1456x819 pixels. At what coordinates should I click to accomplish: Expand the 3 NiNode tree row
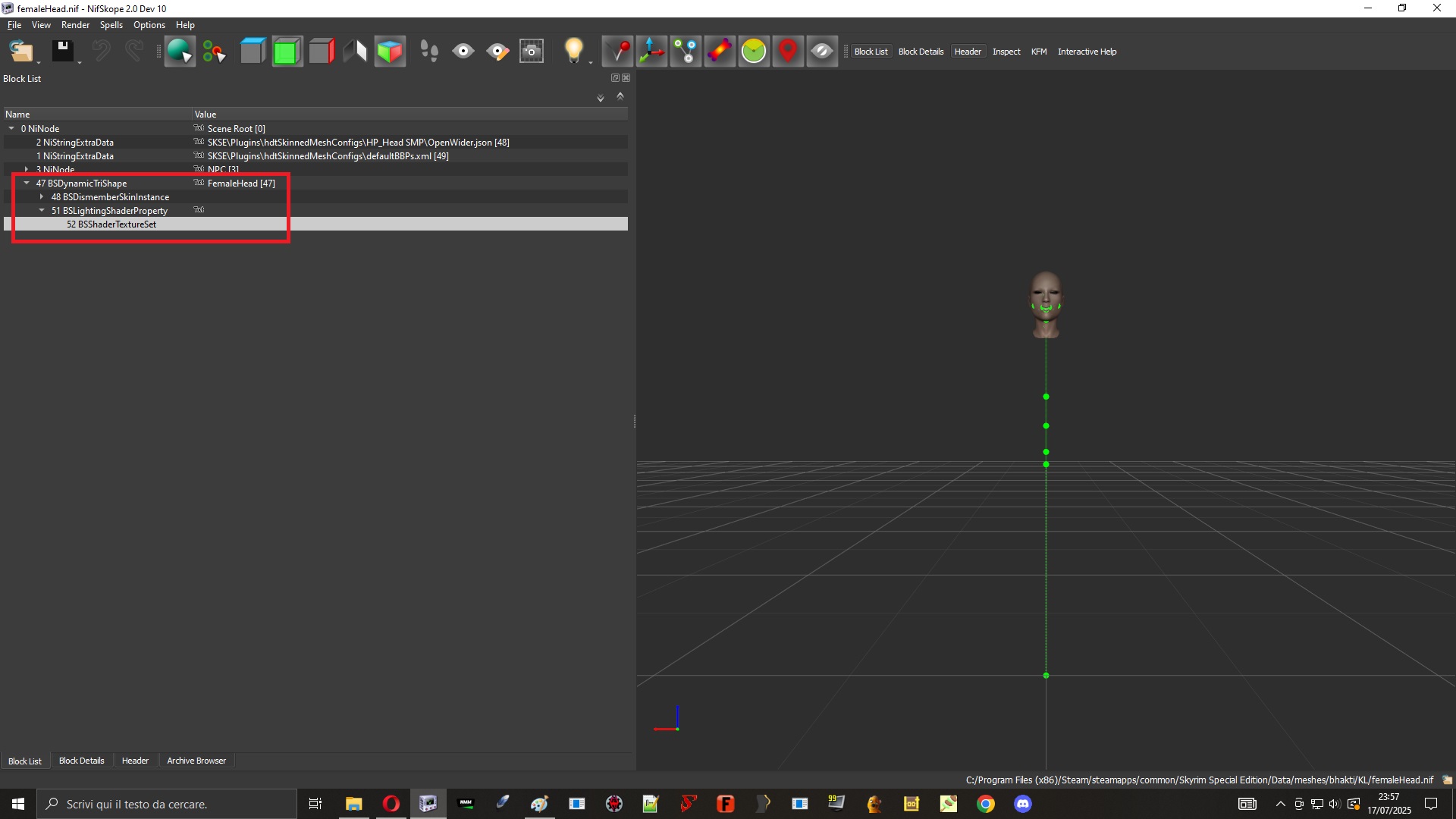coord(27,169)
